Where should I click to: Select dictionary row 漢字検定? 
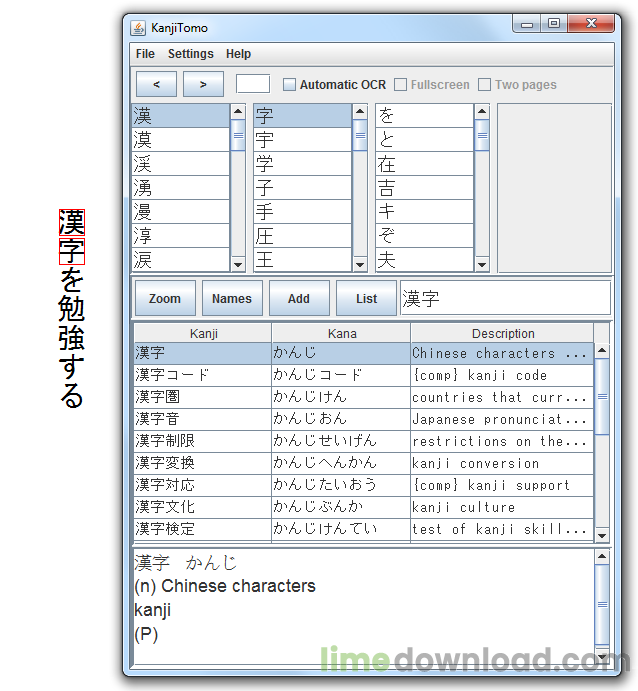[364, 529]
